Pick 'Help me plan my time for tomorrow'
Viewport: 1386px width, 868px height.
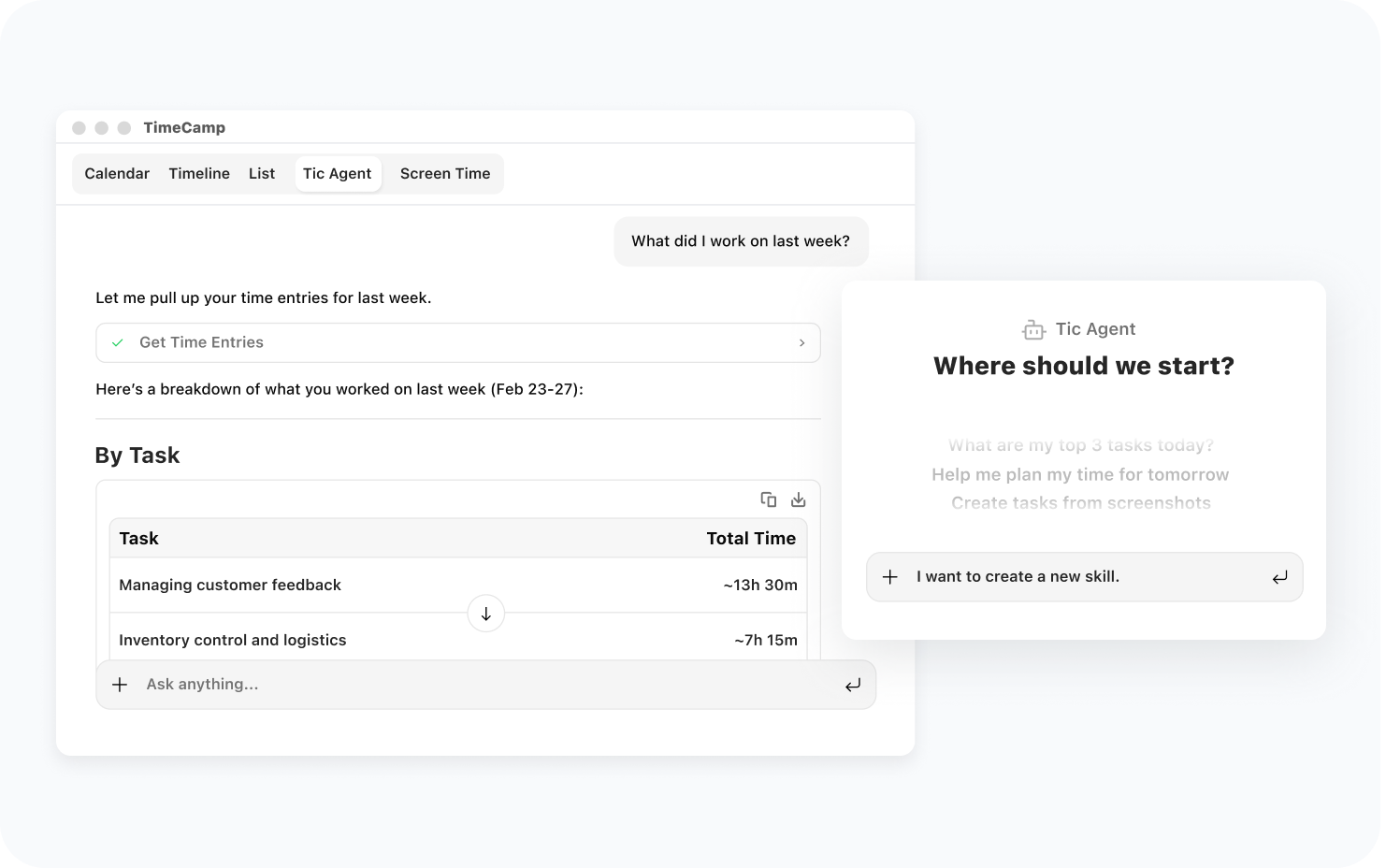coord(1080,474)
